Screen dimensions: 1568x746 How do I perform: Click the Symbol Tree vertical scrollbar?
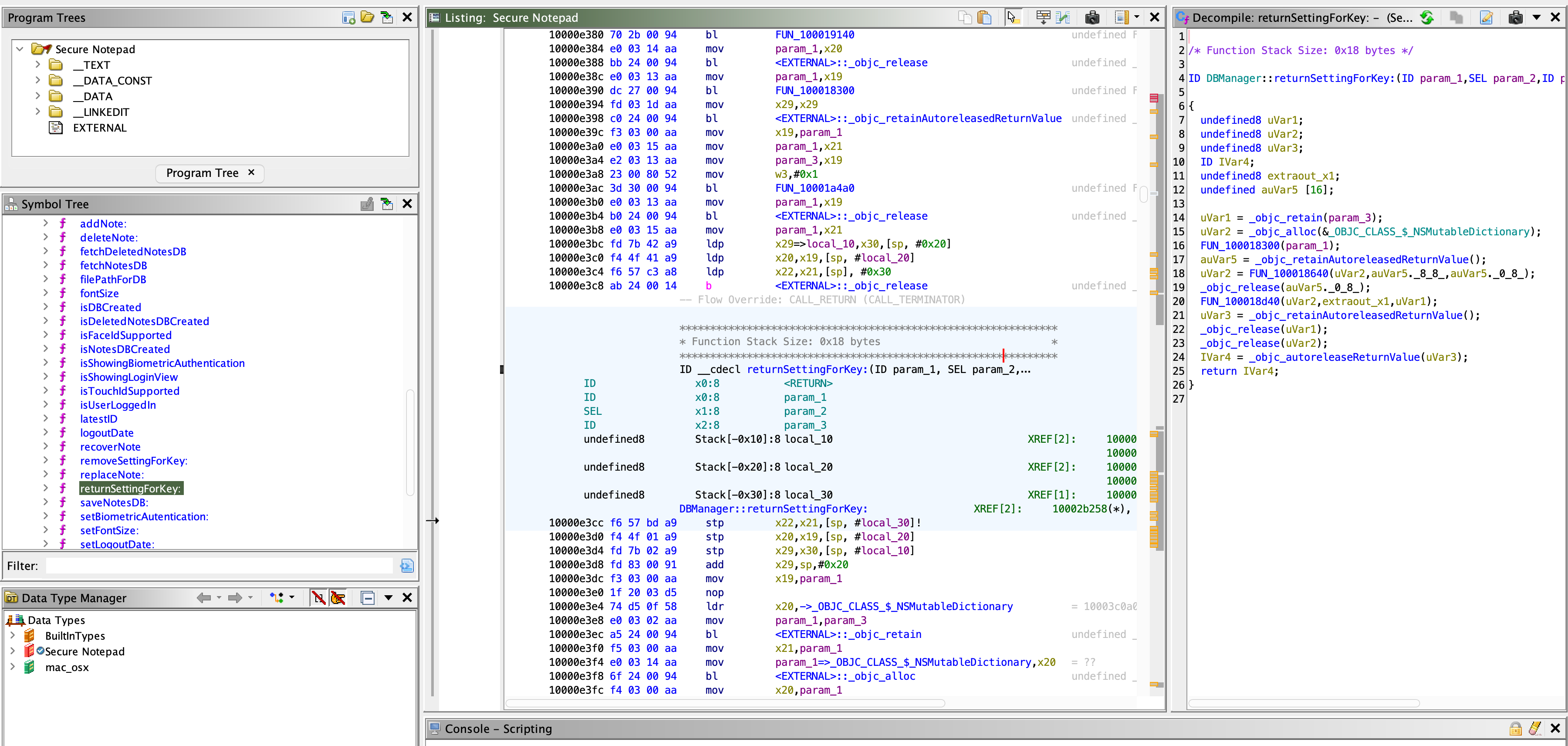click(410, 443)
